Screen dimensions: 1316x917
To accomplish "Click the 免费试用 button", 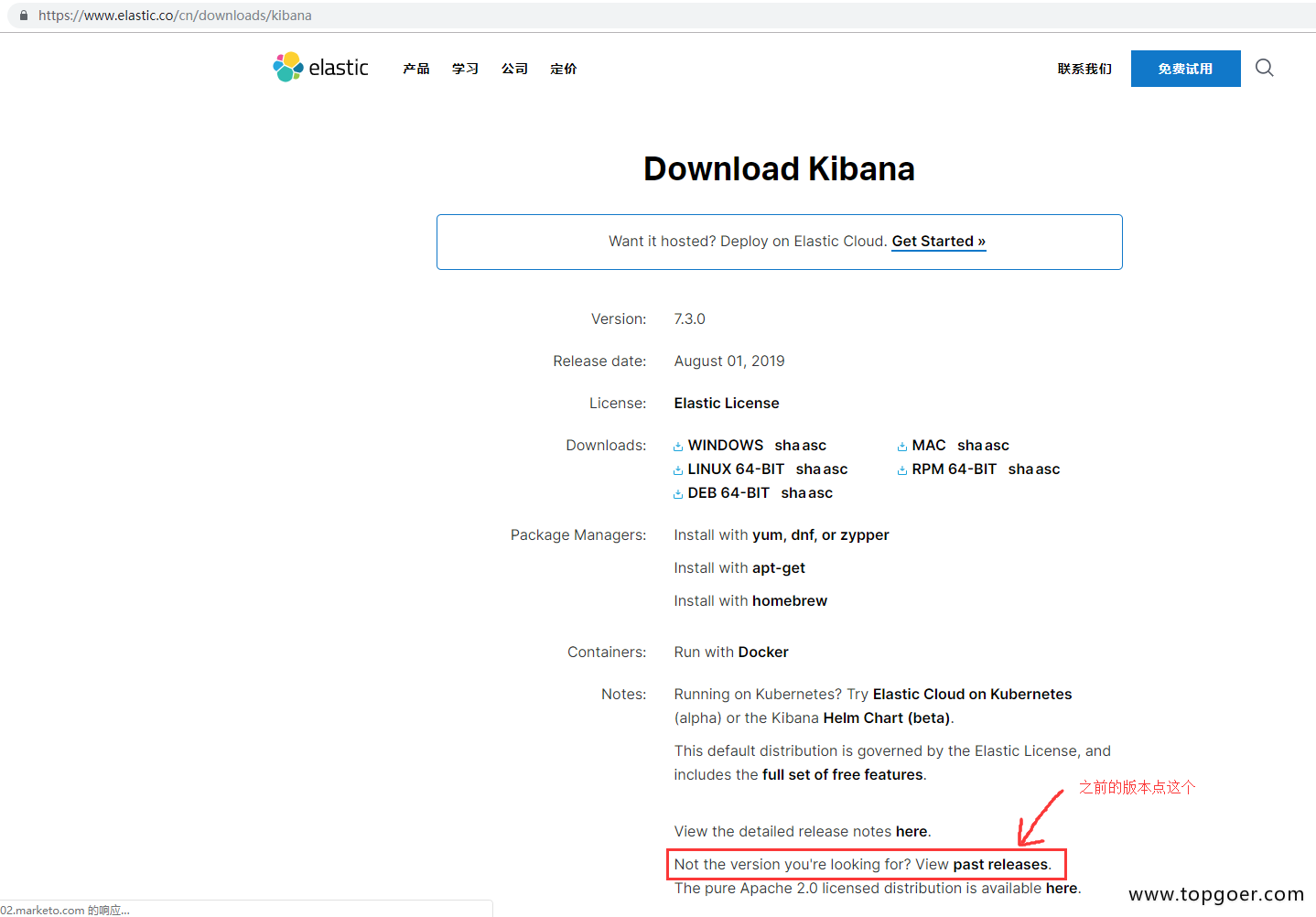I will [1185, 68].
